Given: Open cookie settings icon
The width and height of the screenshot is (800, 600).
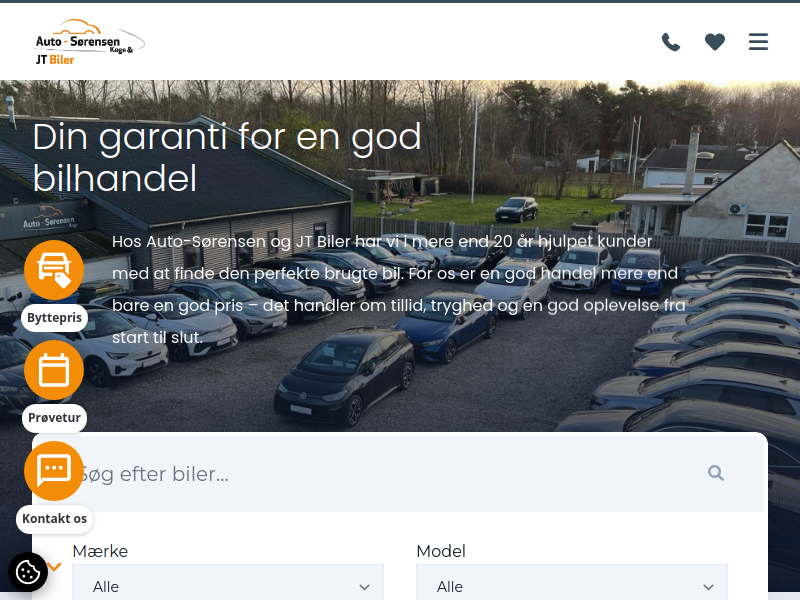Looking at the screenshot, I should pos(28,572).
